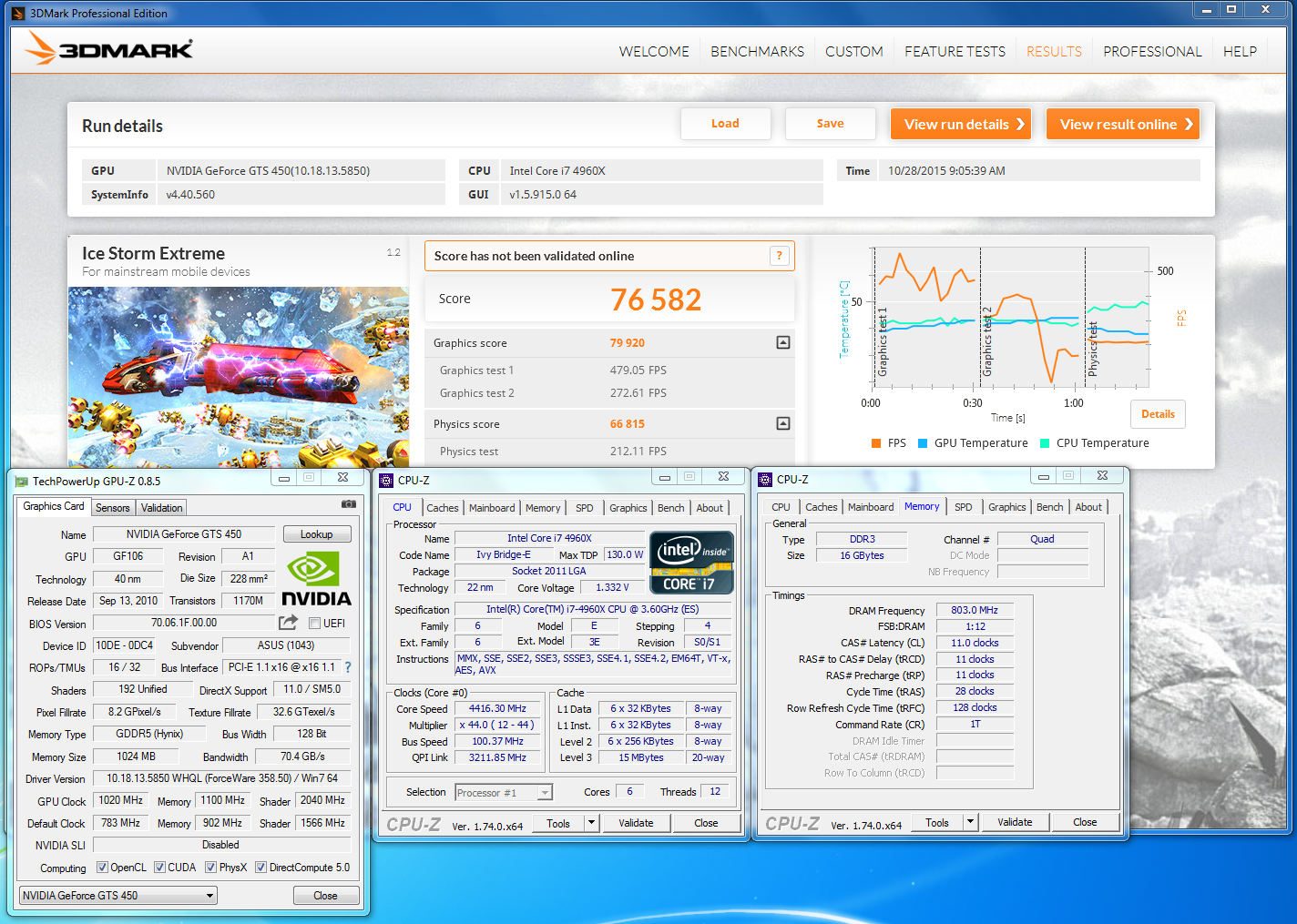Open the FEATURE TESTS tab
This screenshot has height=924, width=1297.
point(955,52)
